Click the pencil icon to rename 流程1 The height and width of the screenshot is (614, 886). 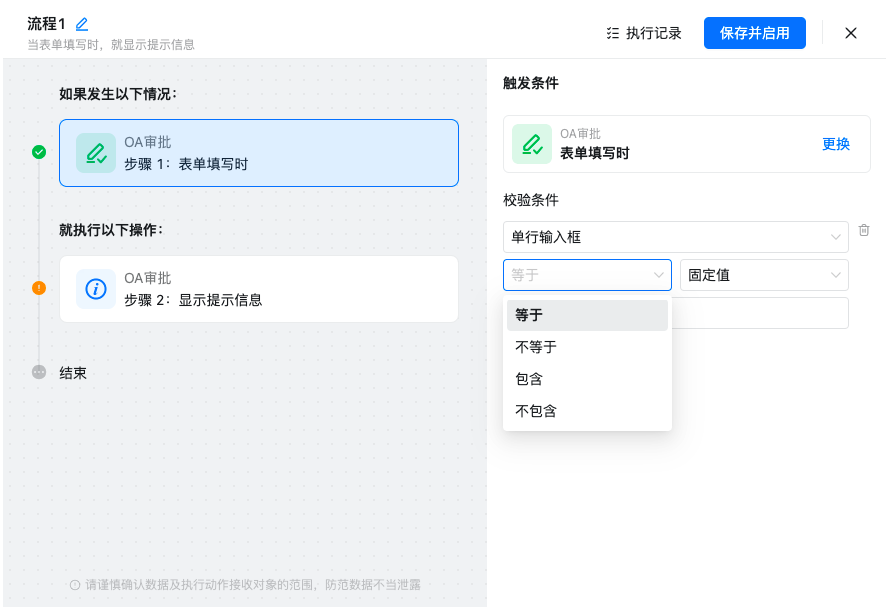[82, 24]
